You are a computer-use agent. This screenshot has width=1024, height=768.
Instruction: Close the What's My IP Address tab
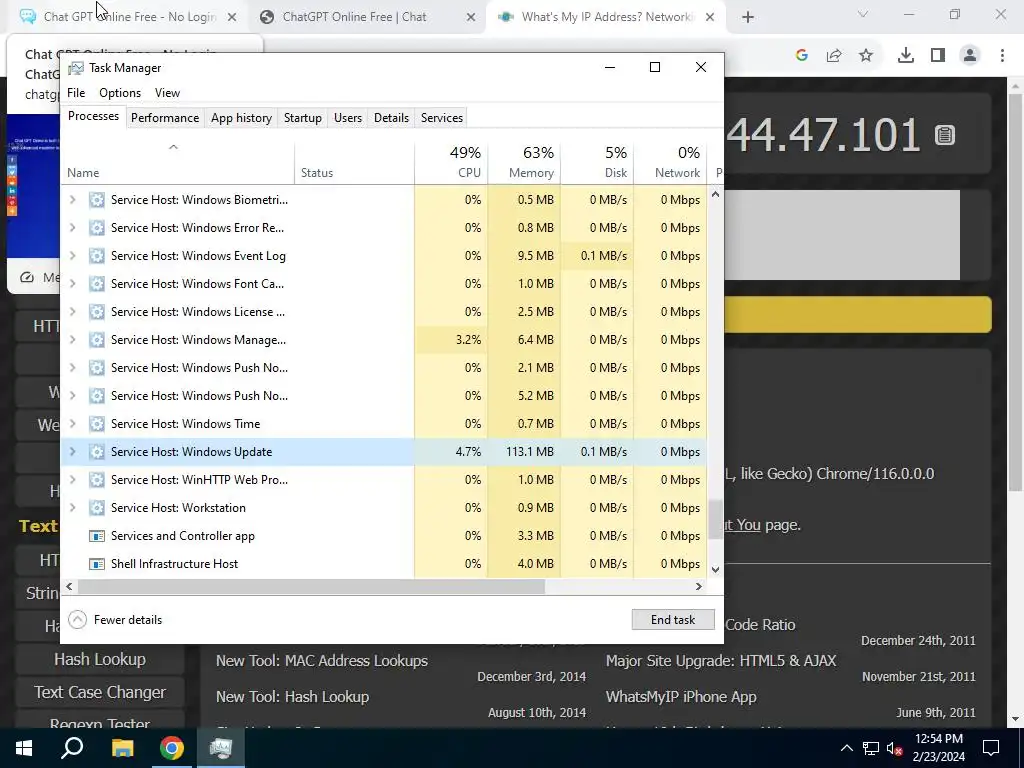pos(710,18)
